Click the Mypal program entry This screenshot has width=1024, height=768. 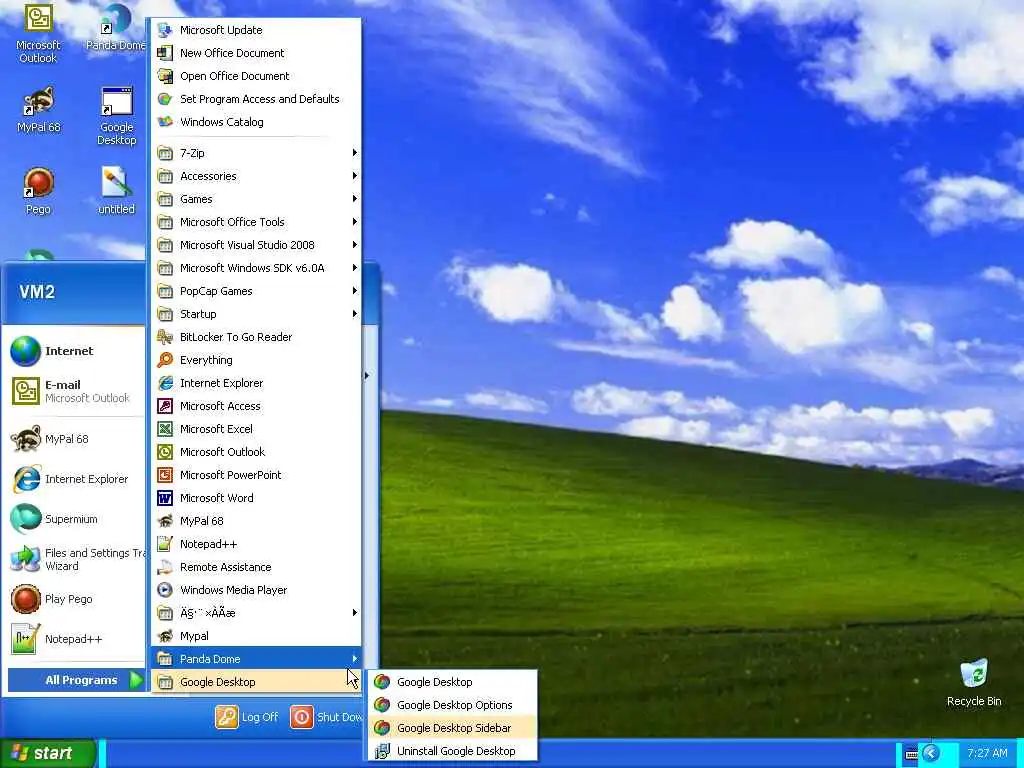coord(256,636)
